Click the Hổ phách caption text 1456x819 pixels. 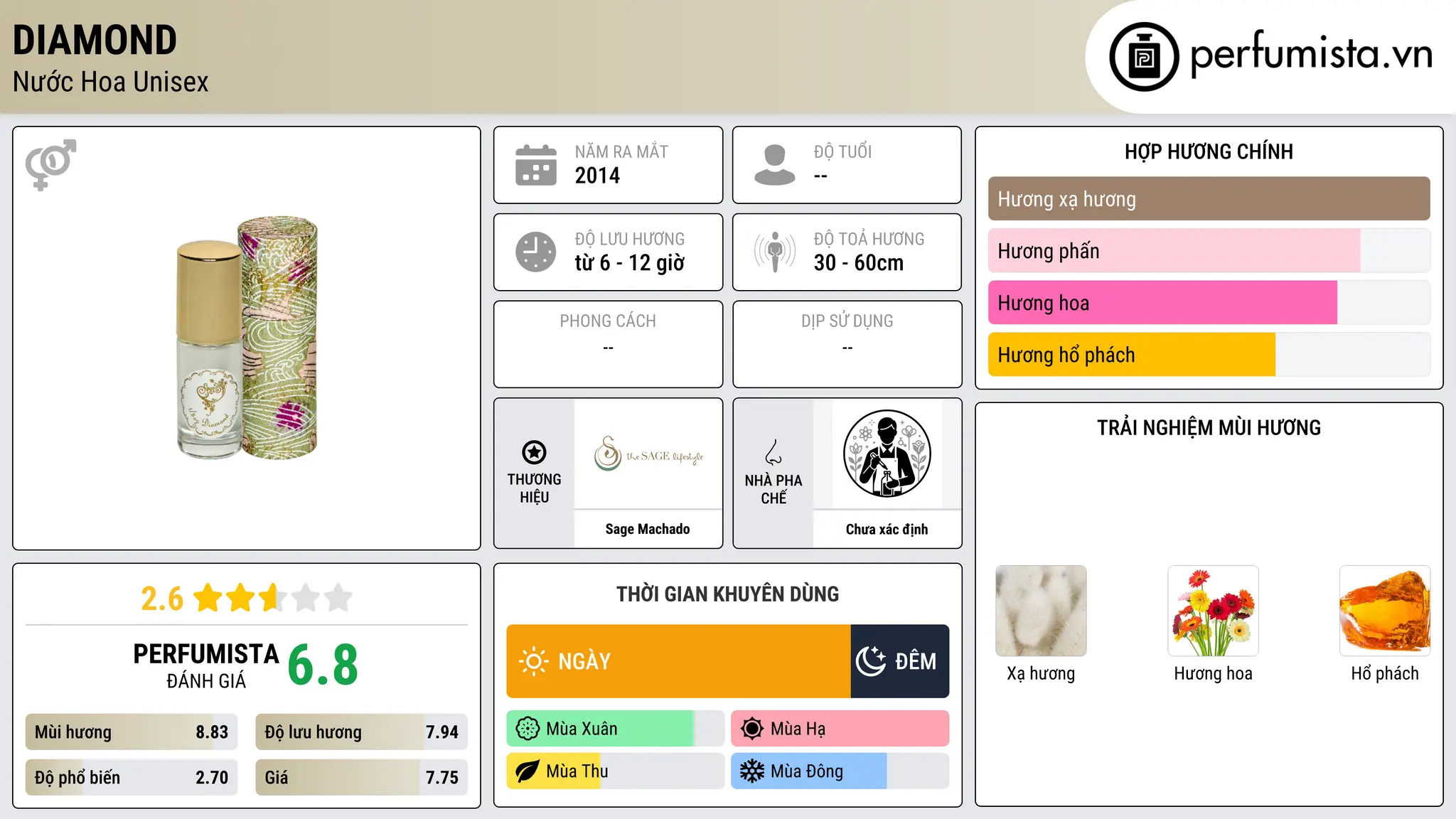coord(1385,673)
